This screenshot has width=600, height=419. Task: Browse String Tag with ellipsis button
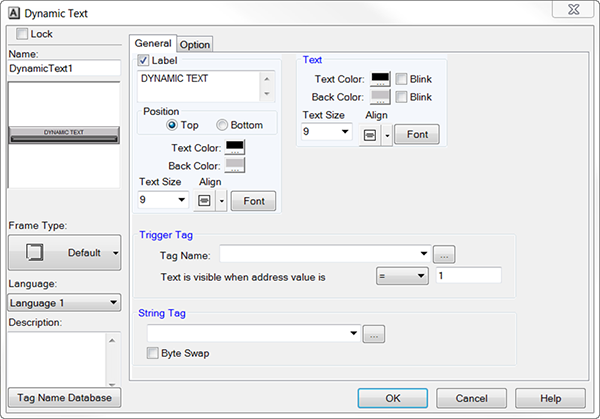pyautogui.click(x=374, y=334)
